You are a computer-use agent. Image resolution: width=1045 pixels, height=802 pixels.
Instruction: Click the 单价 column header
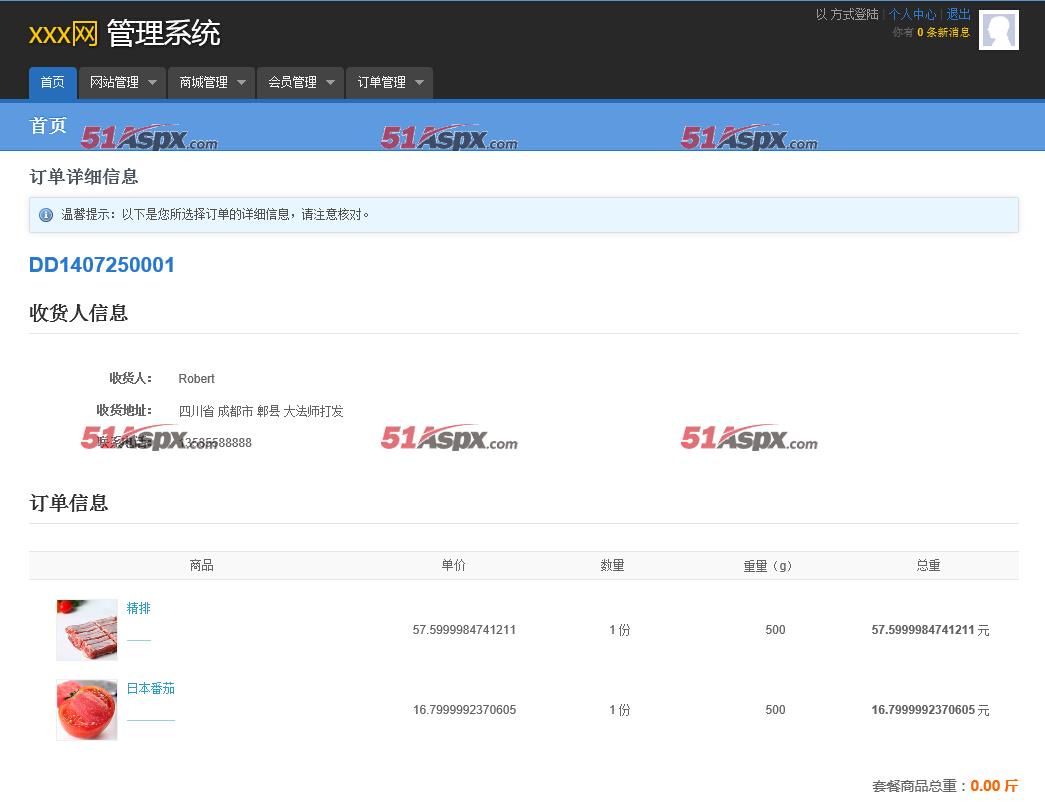click(x=453, y=565)
